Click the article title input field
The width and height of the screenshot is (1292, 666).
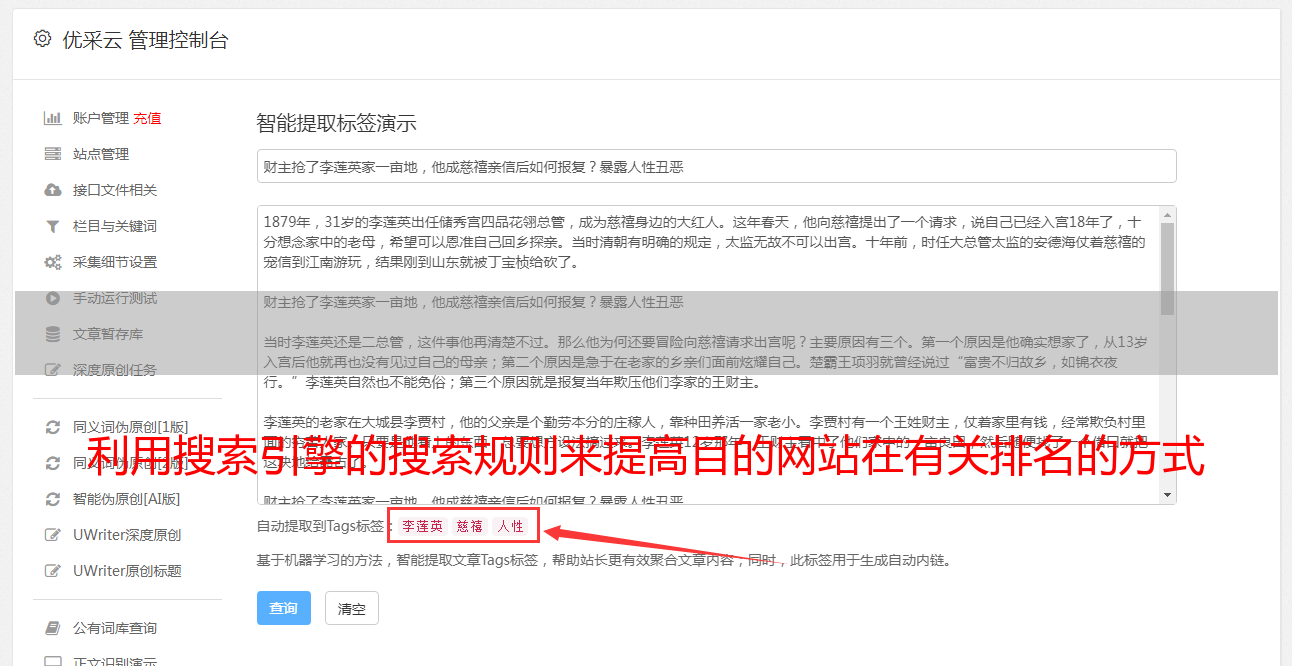point(716,166)
